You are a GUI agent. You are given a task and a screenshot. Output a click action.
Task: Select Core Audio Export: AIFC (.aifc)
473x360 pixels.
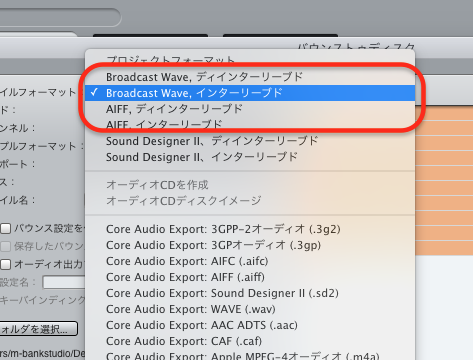[x=250, y=261]
